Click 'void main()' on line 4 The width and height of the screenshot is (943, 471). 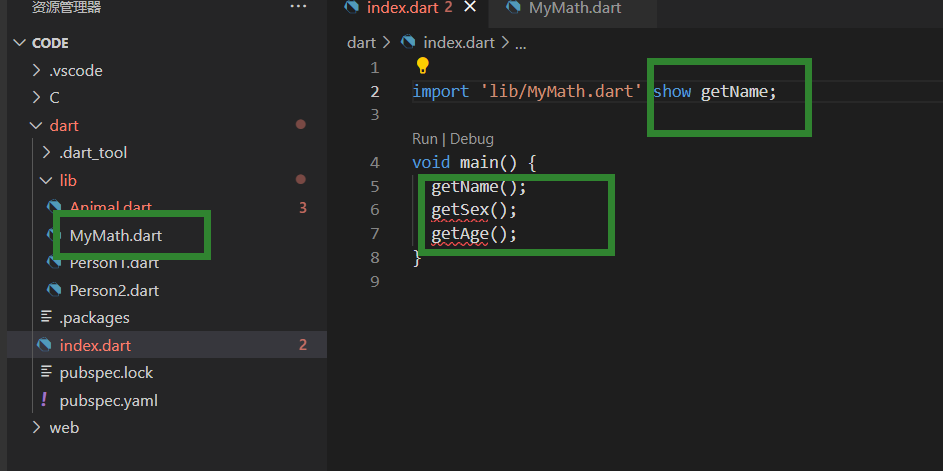(x=464, y=163)
